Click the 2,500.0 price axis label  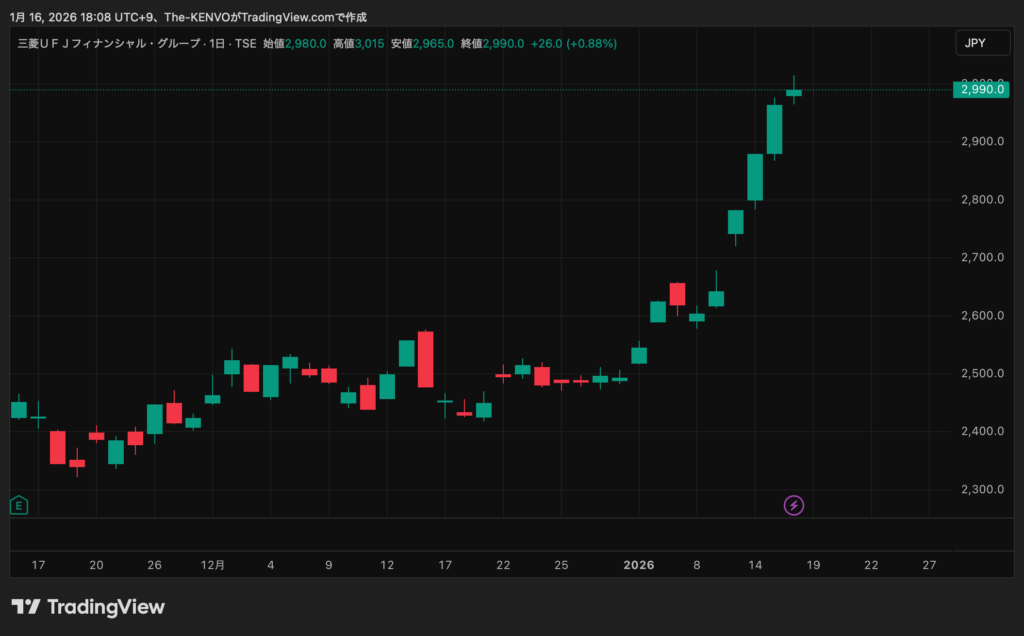click(980, 373)
